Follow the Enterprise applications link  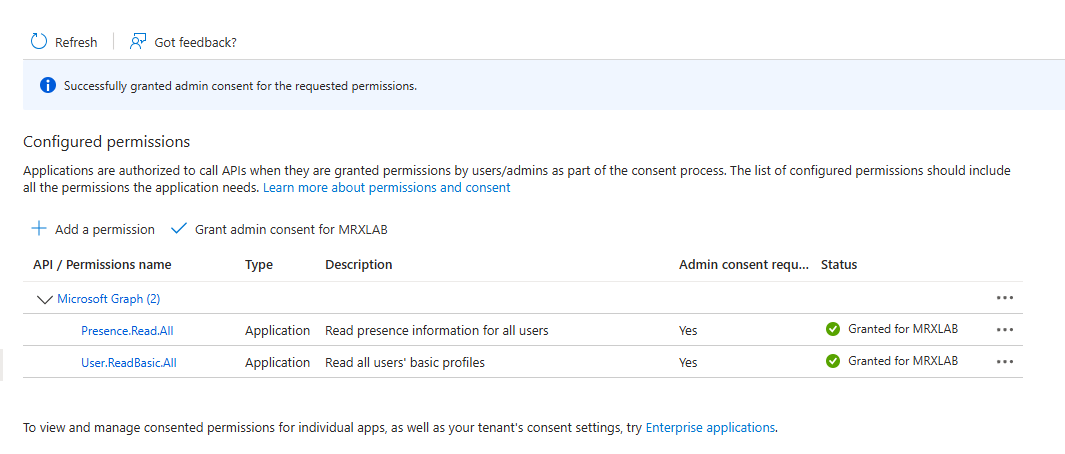coord(710,427)
